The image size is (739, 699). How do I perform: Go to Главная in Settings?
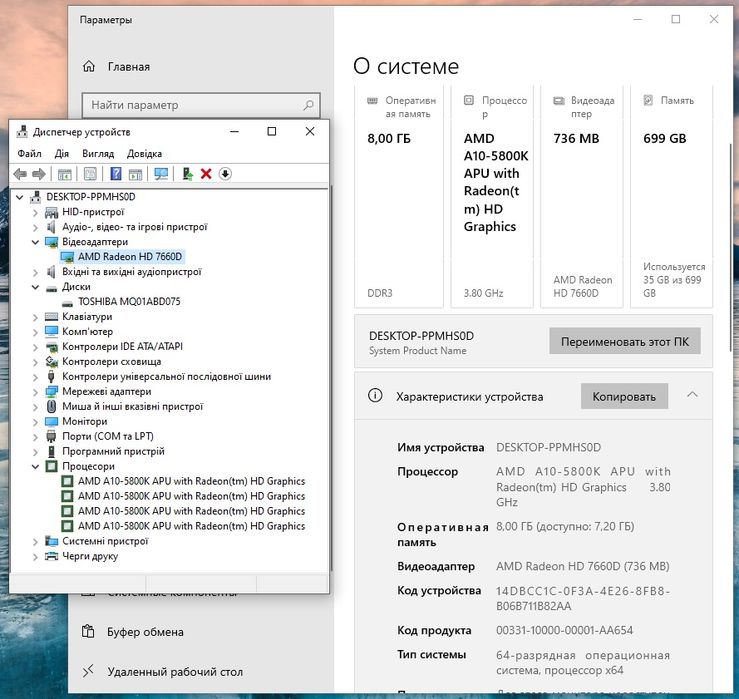coord(129,66)
